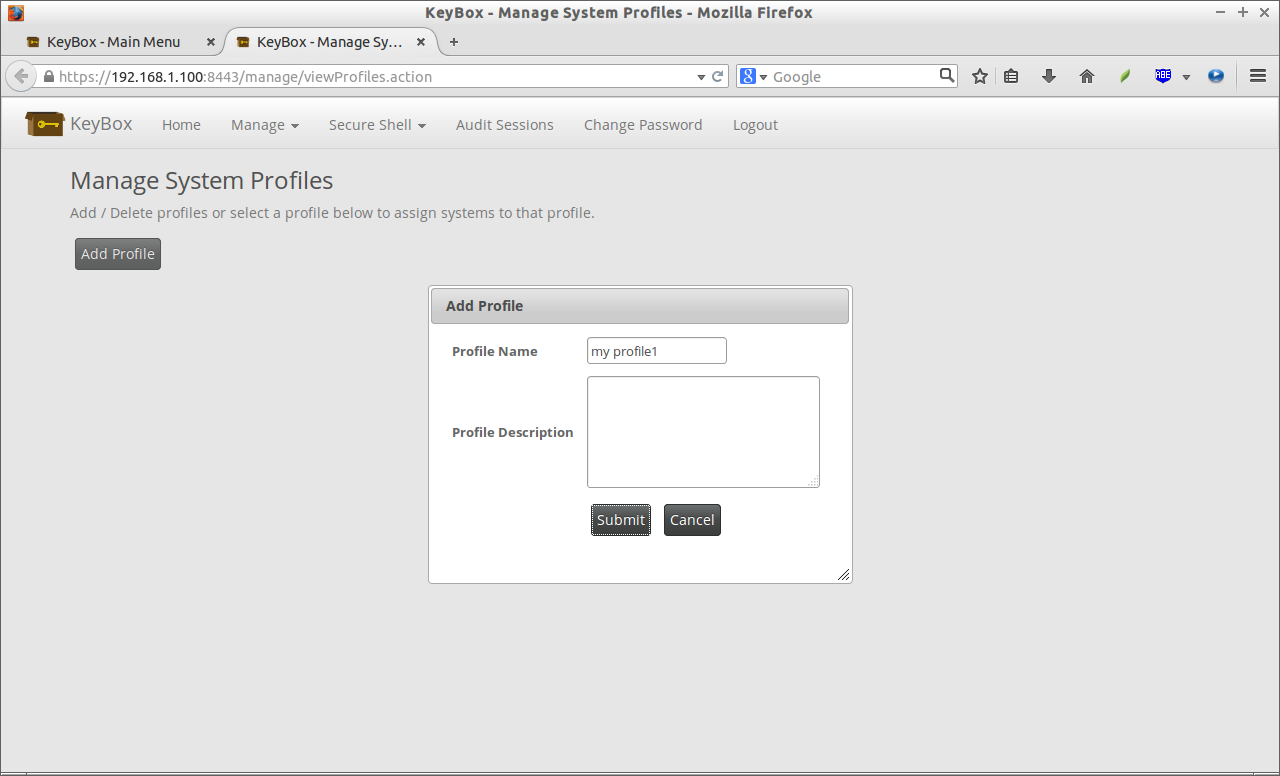
Task: Click Logout in the navigation bar
Action: pyautogui.click(x=755, y=125)
